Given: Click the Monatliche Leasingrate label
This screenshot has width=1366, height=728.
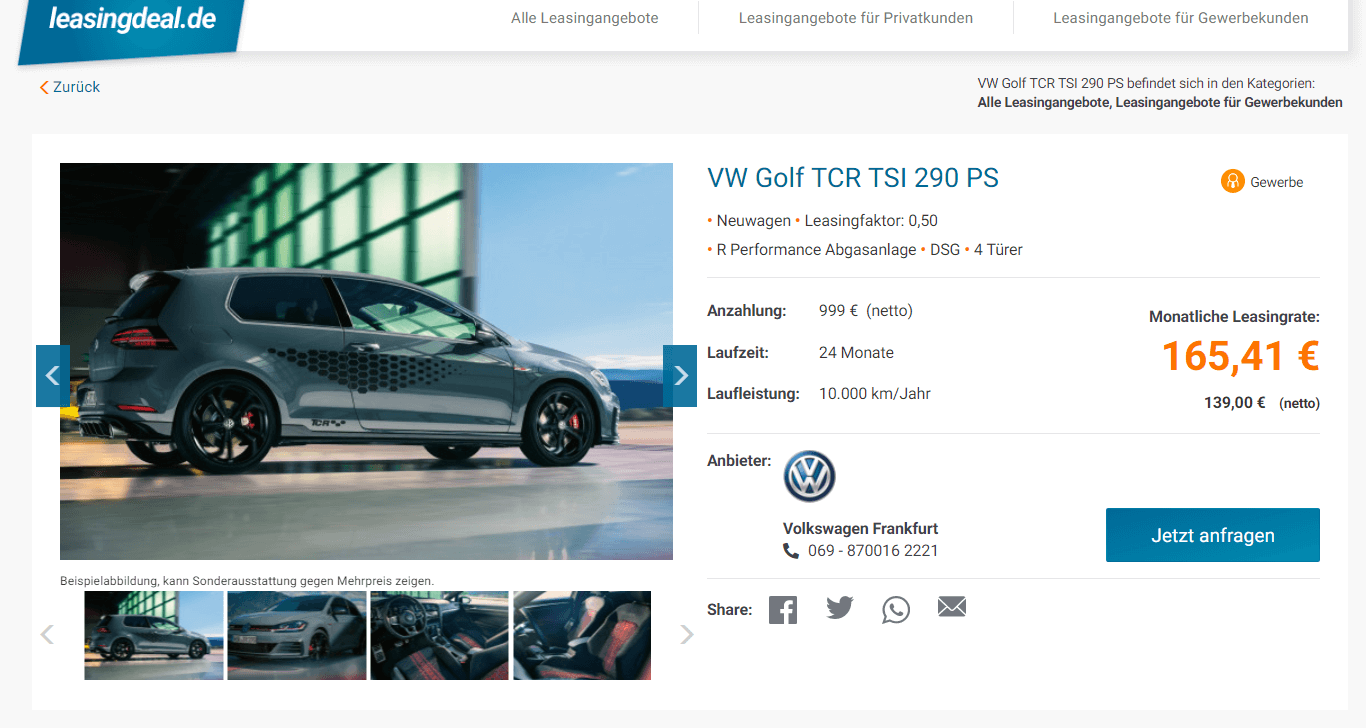Looking at the screenshot, I should pyautogui.click(x=1235, y=317).
